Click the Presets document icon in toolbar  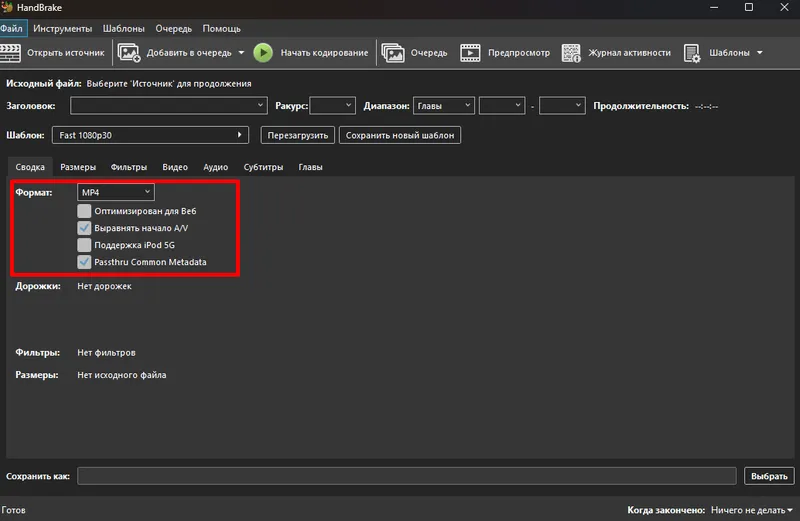click(x=692, y=53)
